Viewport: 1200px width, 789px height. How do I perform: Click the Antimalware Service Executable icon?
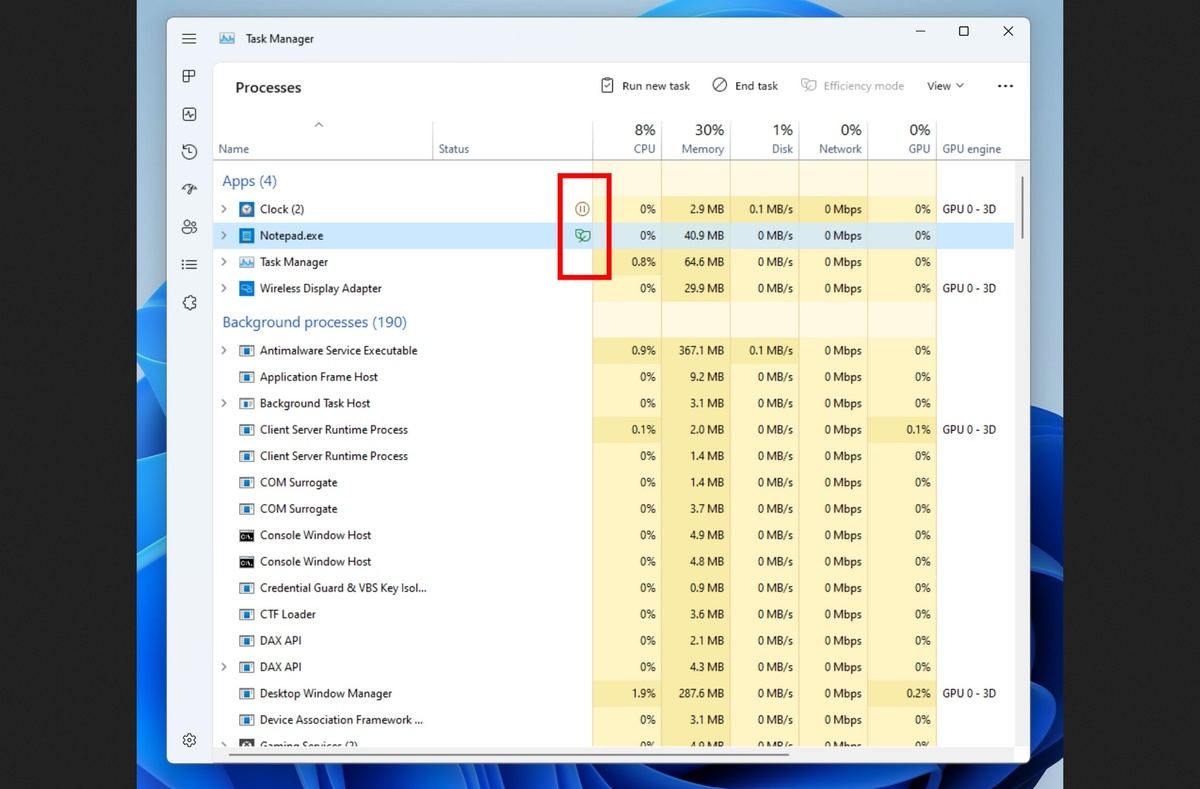point(247,351)
